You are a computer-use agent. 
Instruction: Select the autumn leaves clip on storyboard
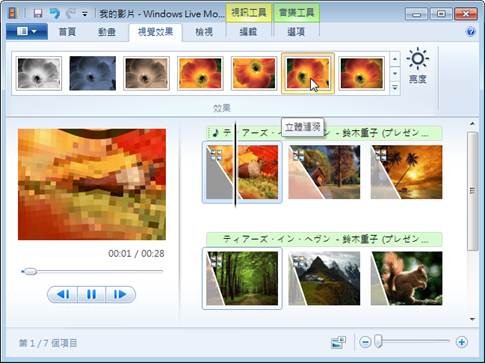click(242, 172)
